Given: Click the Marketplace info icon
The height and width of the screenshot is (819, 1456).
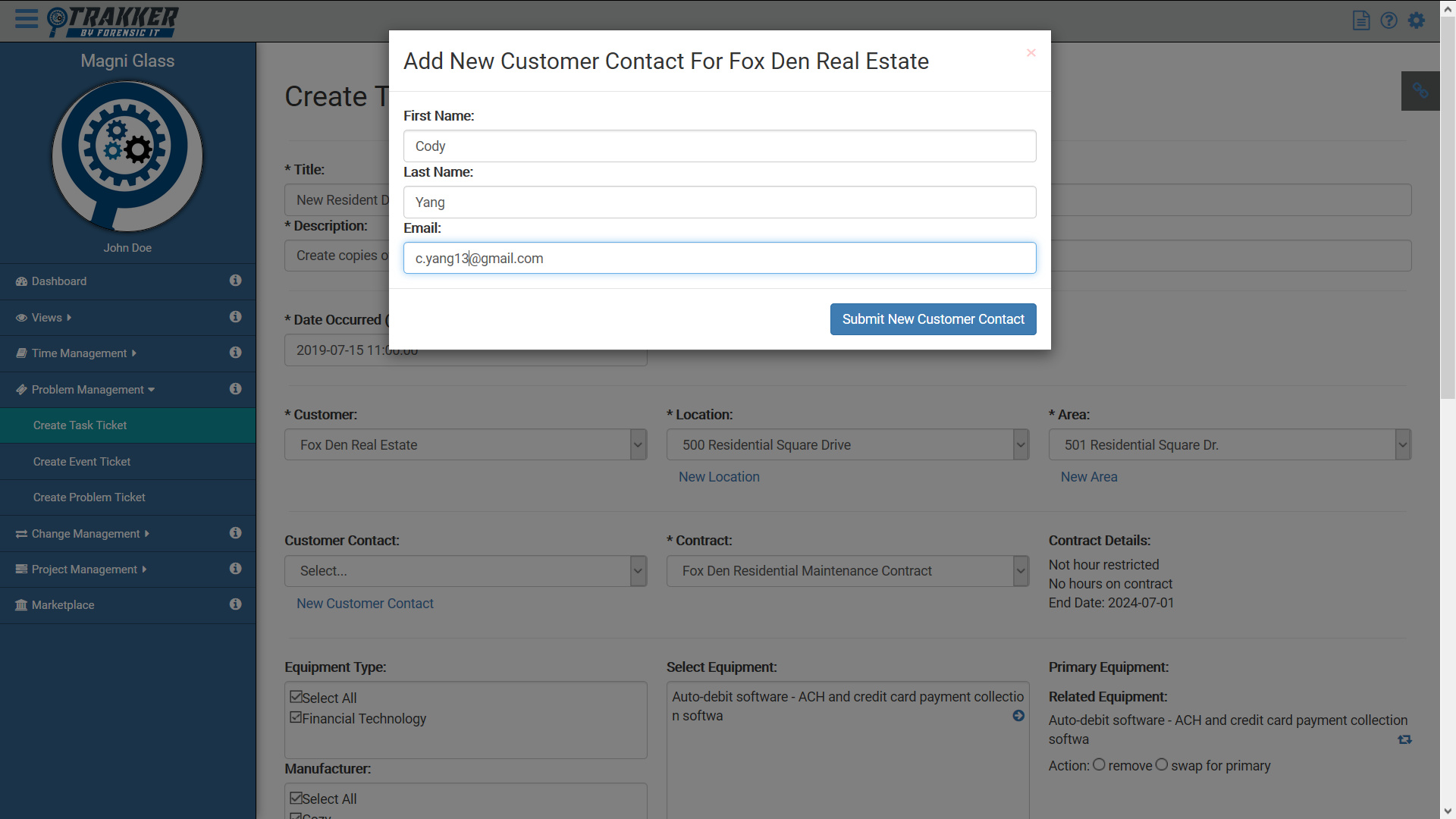Looking at the screenshot, I should coord(236,604).
